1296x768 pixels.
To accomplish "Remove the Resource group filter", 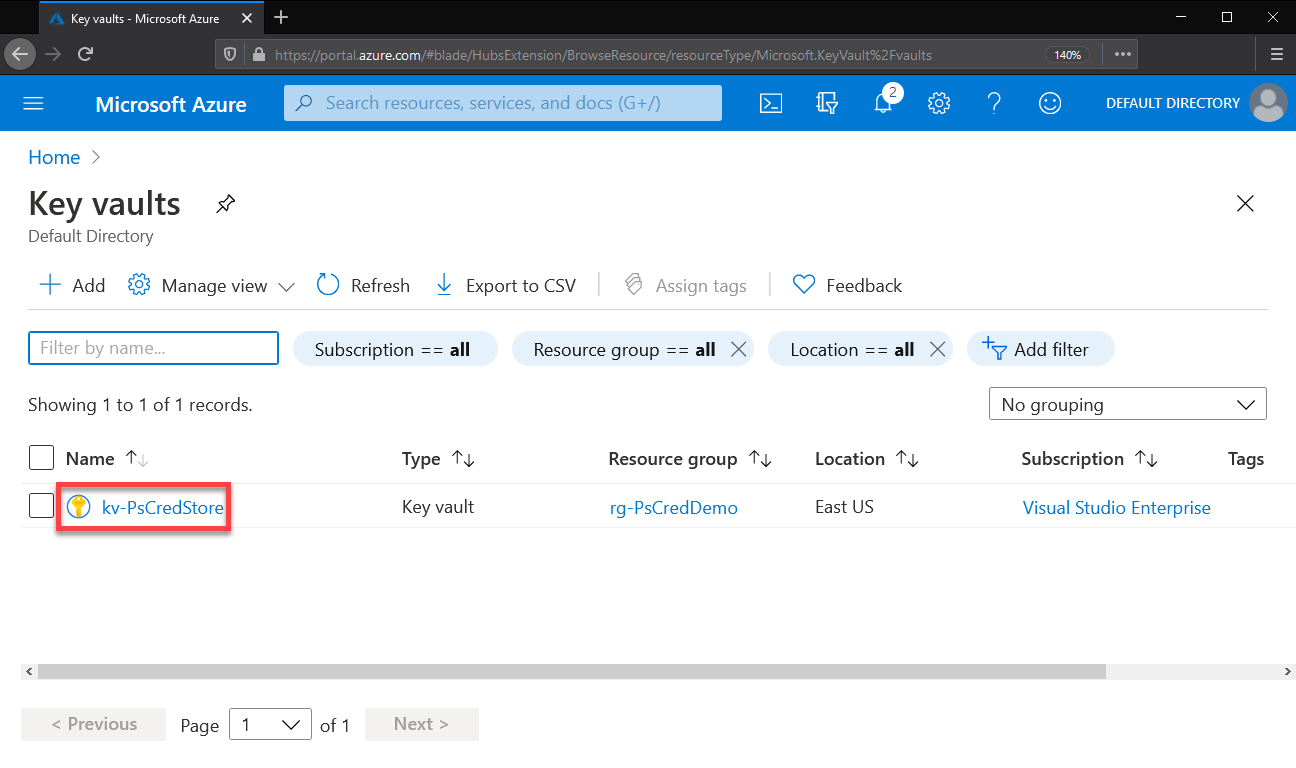I will [x=738, y=349].
